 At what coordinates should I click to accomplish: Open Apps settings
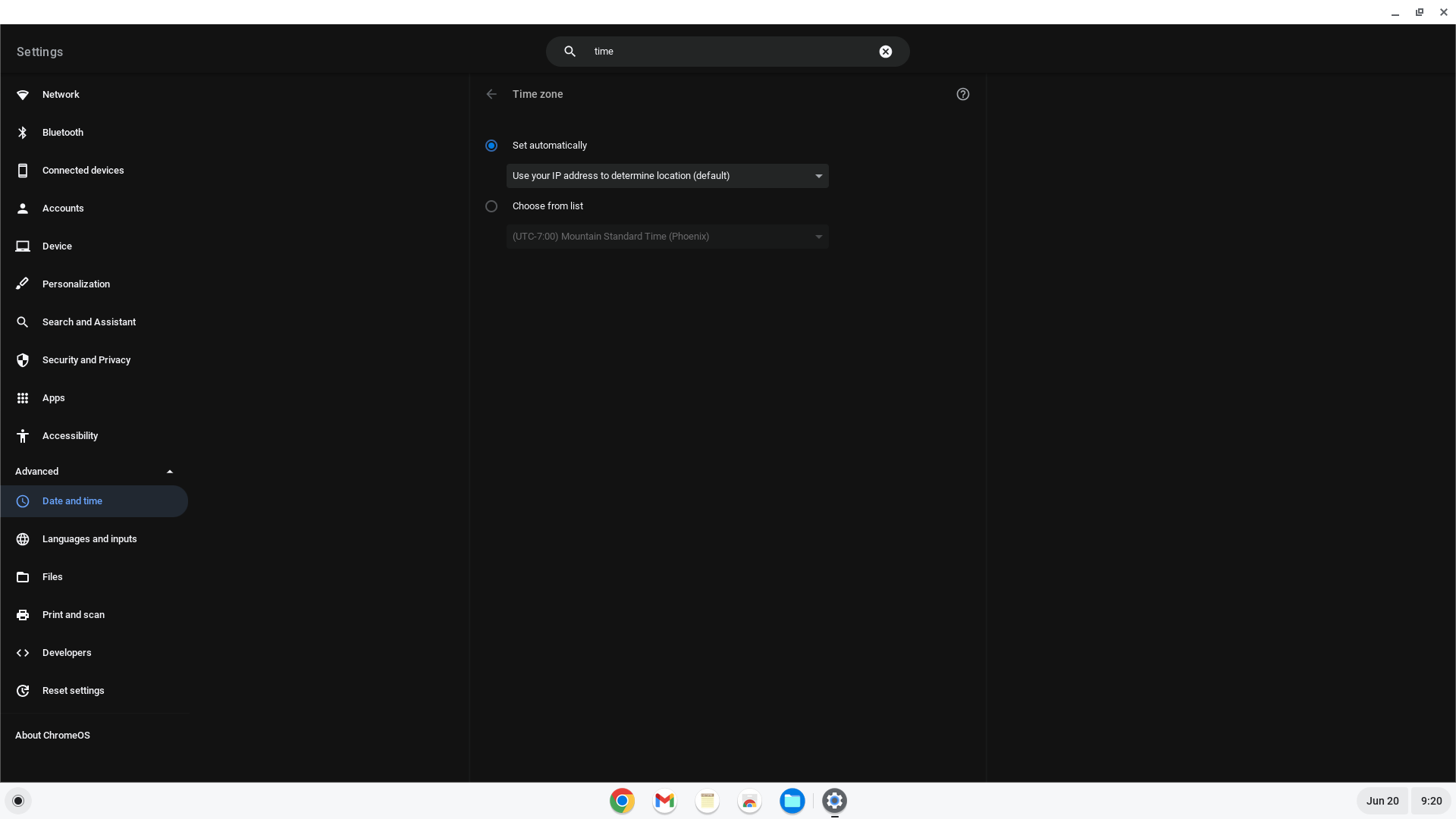click(94, 398)
